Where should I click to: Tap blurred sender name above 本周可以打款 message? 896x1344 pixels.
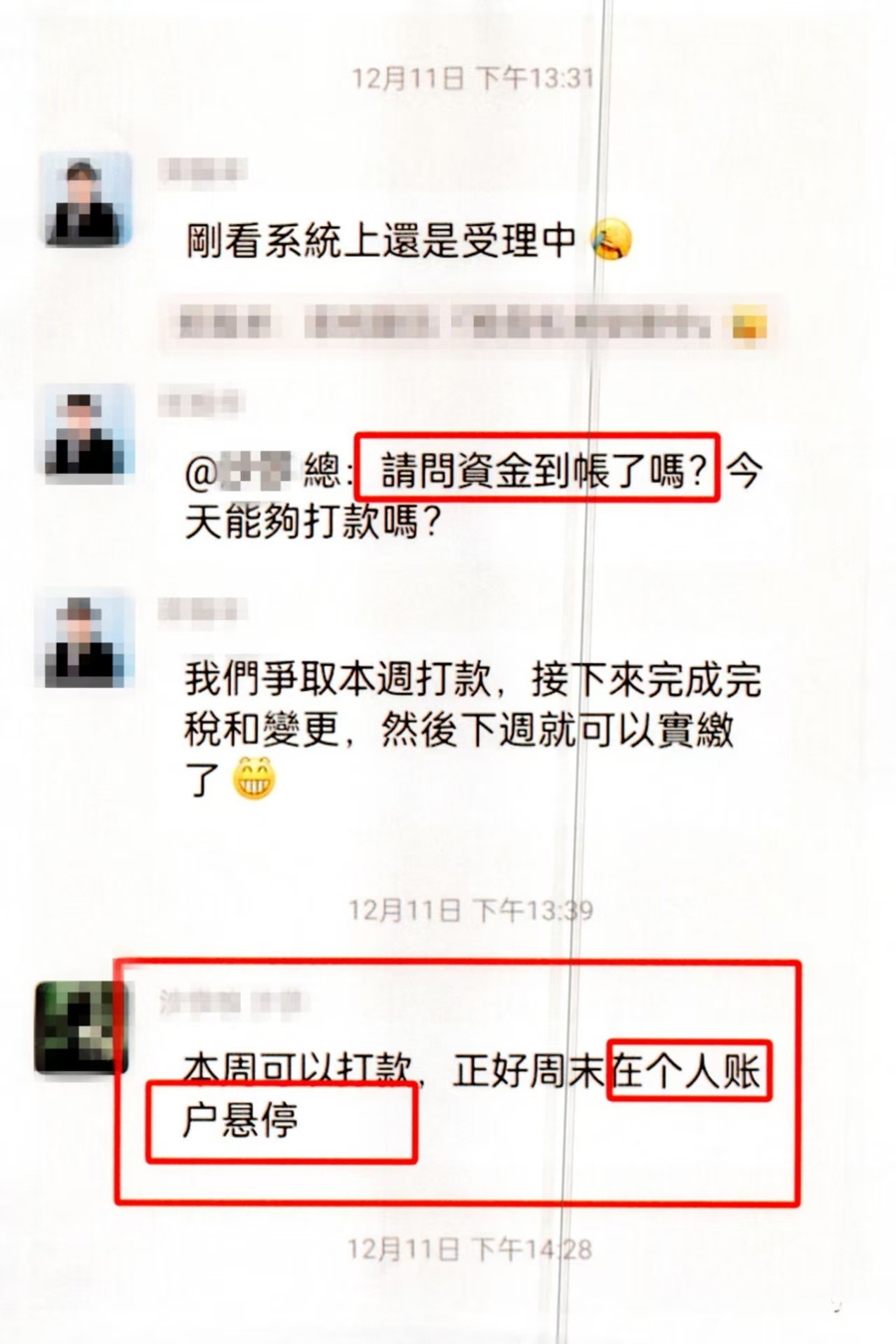point(233,1003)
